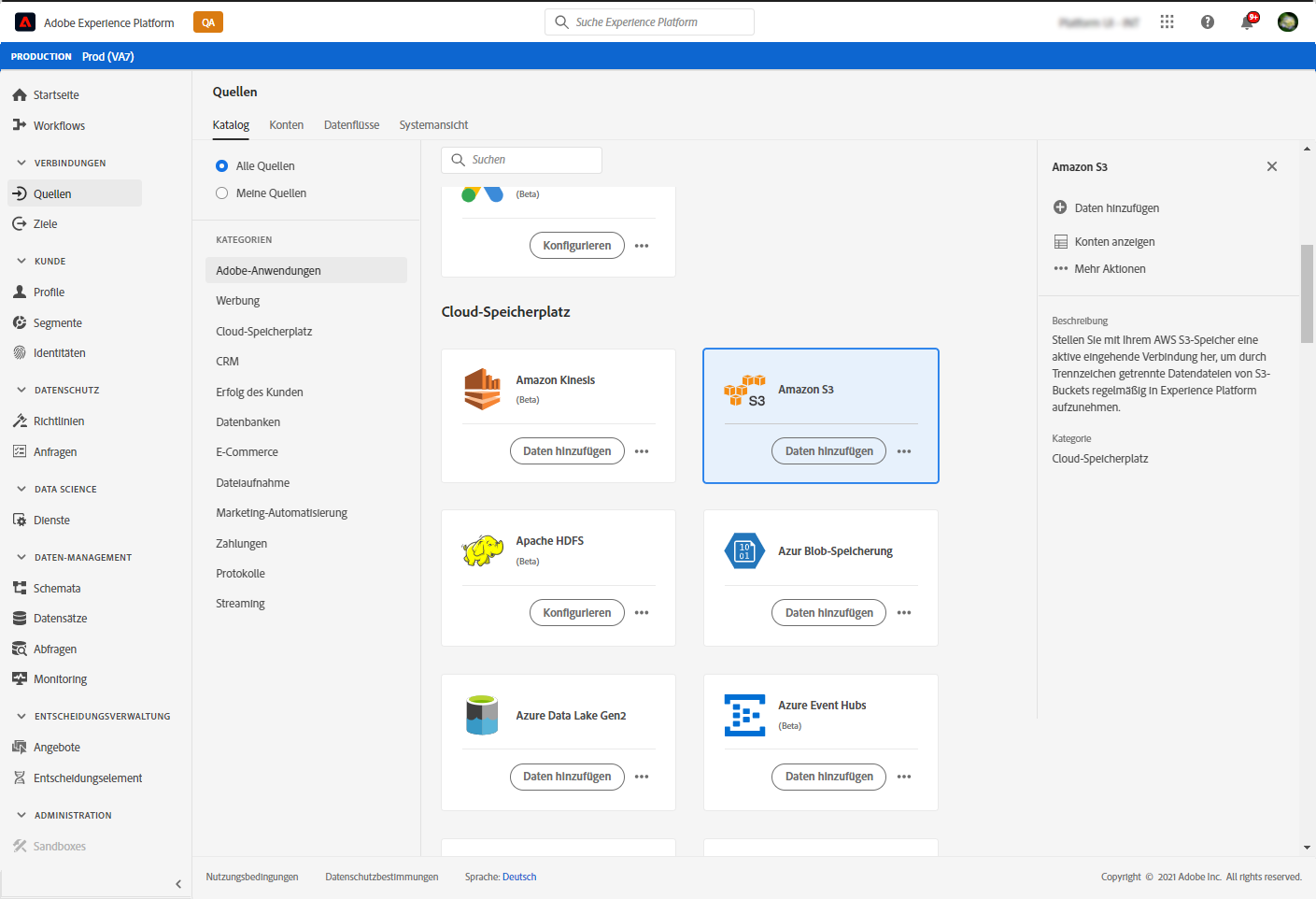Click the Amazon Kinesis logo thumbnail
Image resolution: width=1316 pixels, height=899 pixels.
pyautogui.click(x=482, y=389)
